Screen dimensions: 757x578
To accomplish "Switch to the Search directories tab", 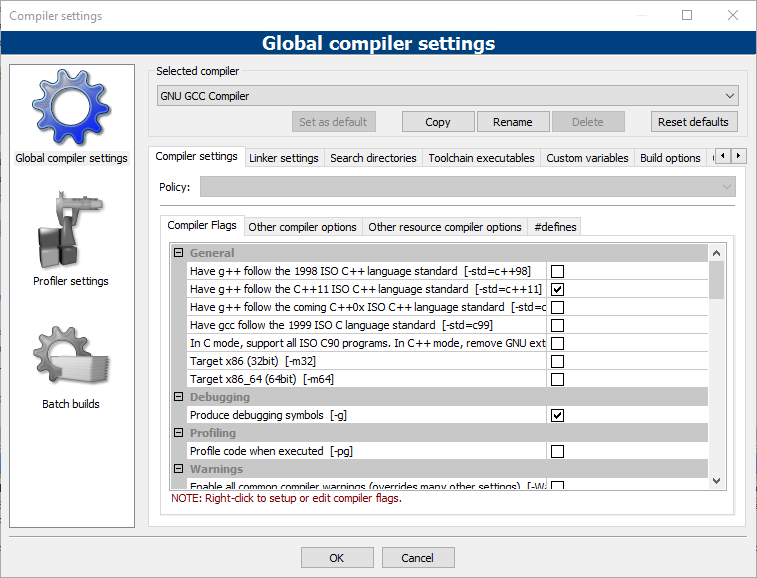I will pyautogui.click(x=373, y=158).
